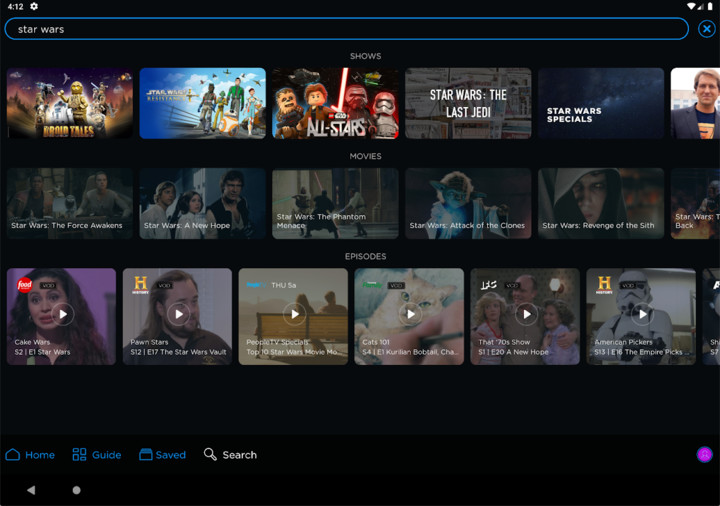Play PeopleTV Specials Star Wars episode
This screenshot has width=720, height=506.
tap(294, 314)
